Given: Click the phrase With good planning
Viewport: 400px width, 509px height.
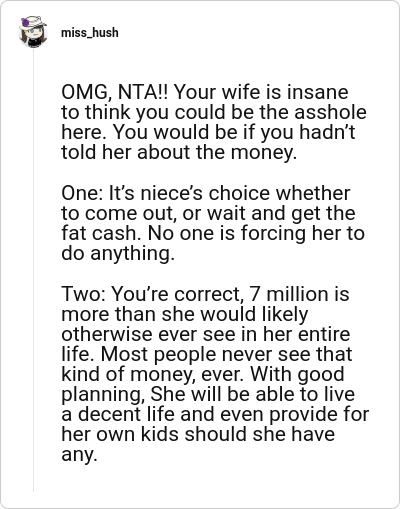Looking at the screenshot, I should tap(203, 384).
